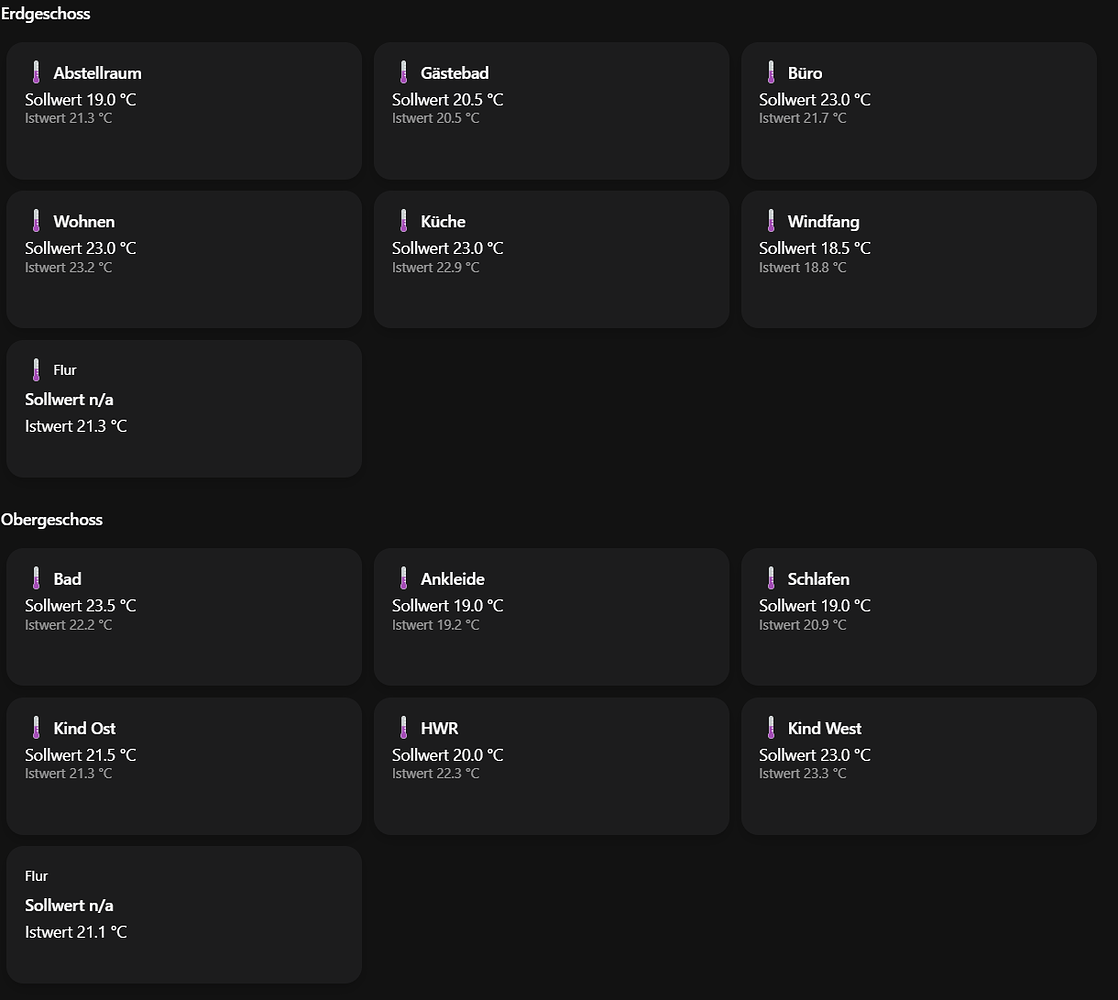Click the Kind Ost thermometer icon
Image resolution: width=1118 pixels, height=1000 pixels.
pyautogui.click(x=36, y=728)
